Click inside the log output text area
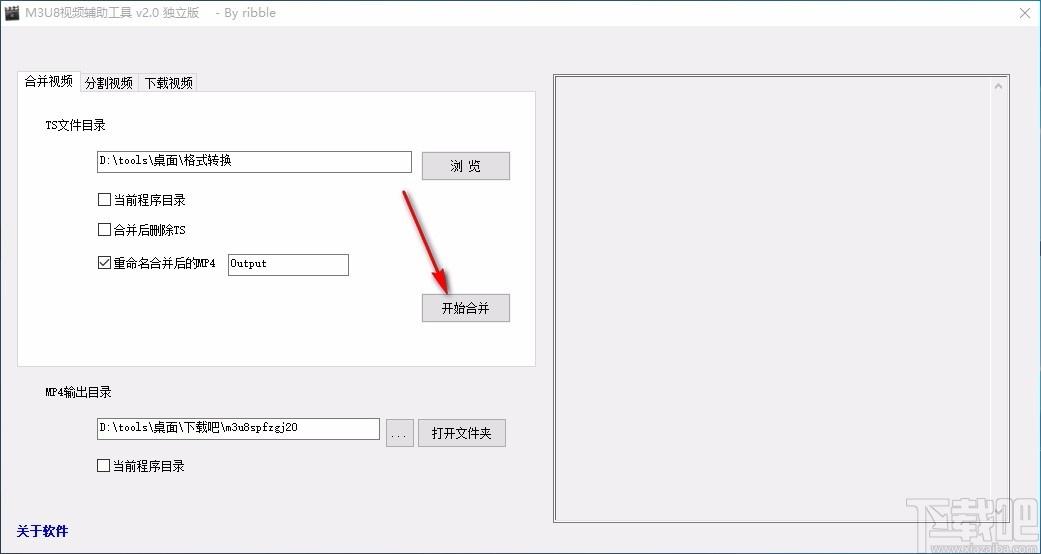Image resolution: width=1041 pixels, height=554 pixels. pyautogui.click(x=773, y=299)
